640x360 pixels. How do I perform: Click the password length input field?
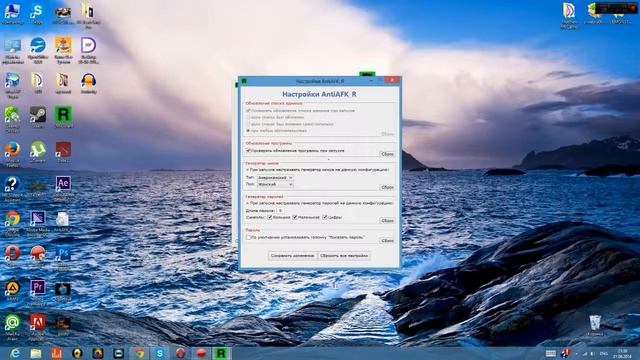pos(280,211)
